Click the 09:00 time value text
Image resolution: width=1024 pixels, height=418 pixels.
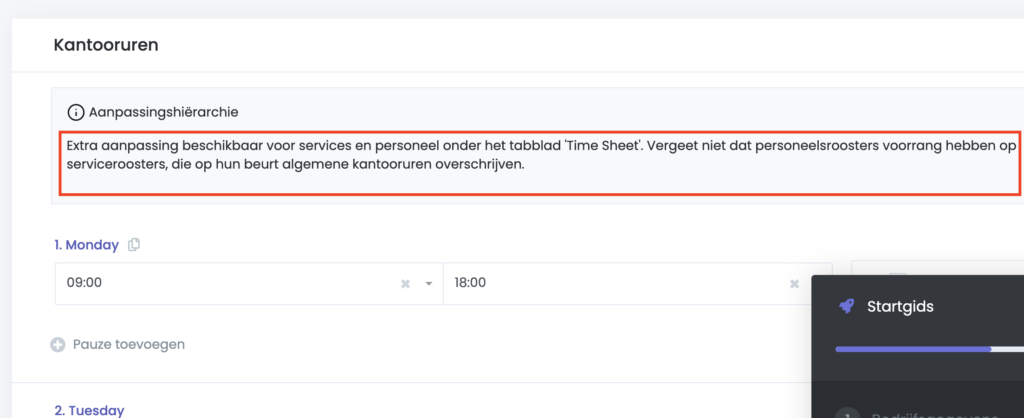click(84, 284)
